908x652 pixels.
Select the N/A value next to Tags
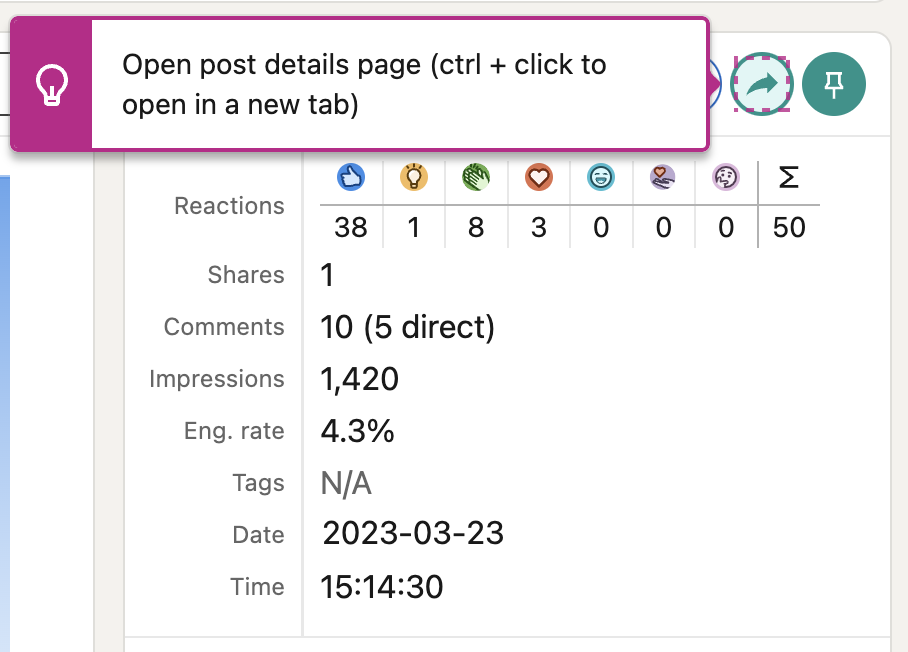345,482
